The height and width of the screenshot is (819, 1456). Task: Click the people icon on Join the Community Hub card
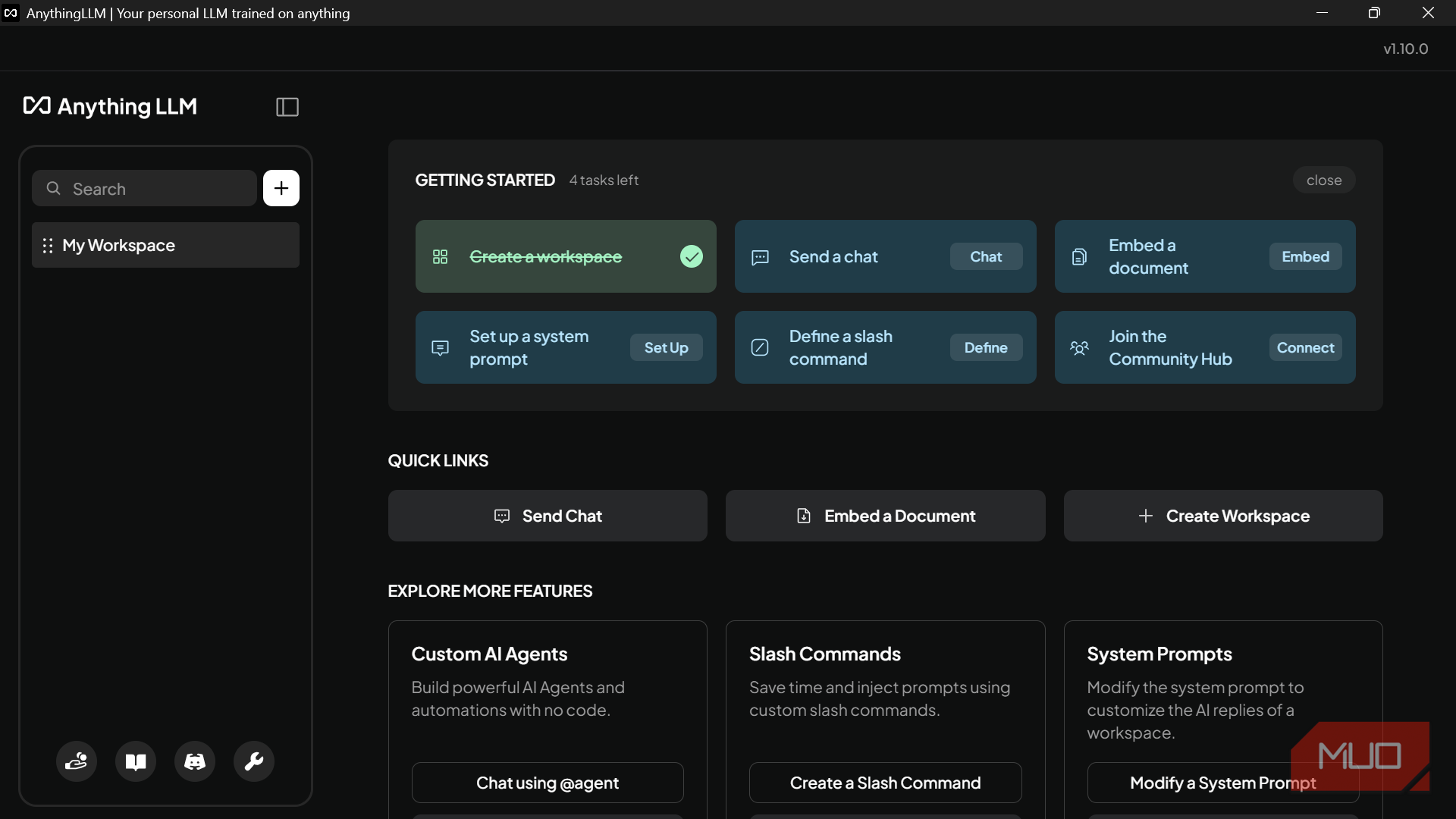(x=1079, y=348)
